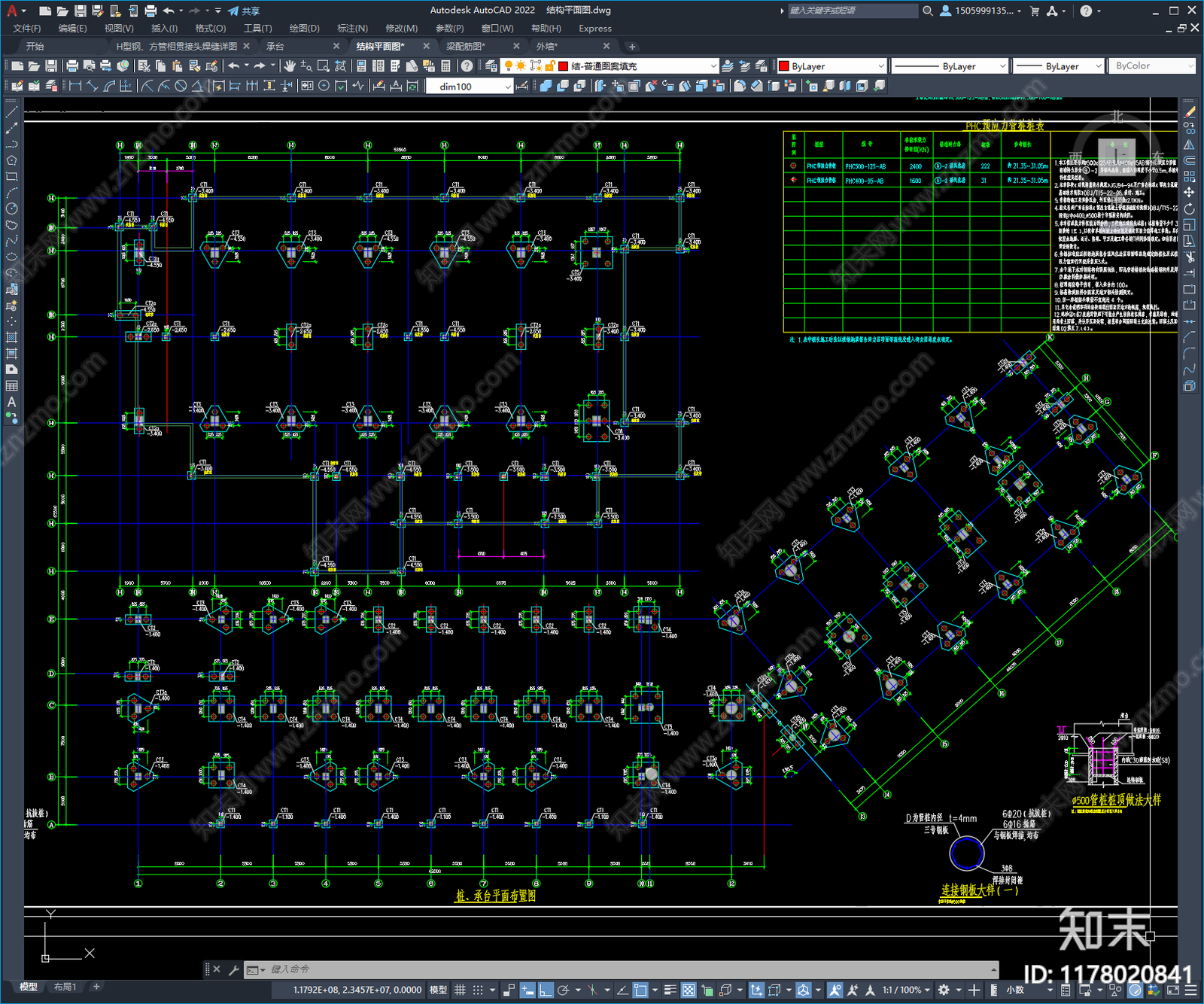This screenshot has width=1204, height=1004.
Task: Select the Multiline Text A tool
Action: [11, 402]
